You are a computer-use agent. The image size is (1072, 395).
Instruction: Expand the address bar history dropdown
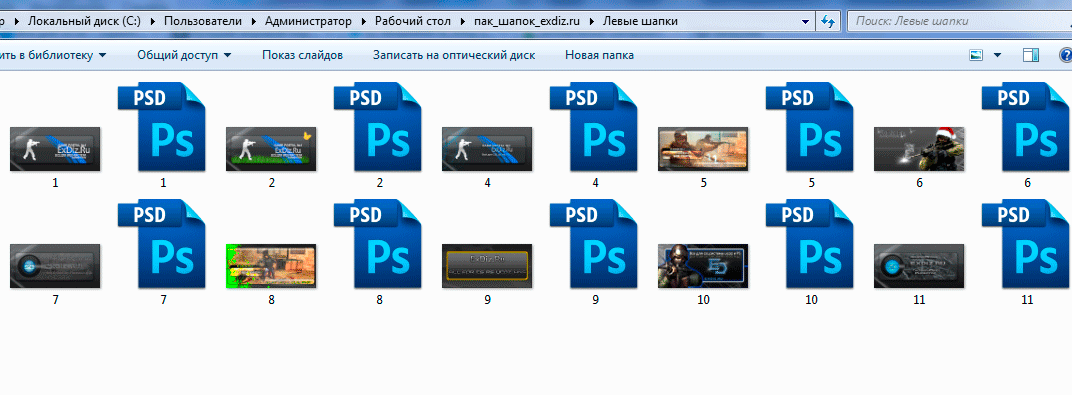tap(805, 21)
